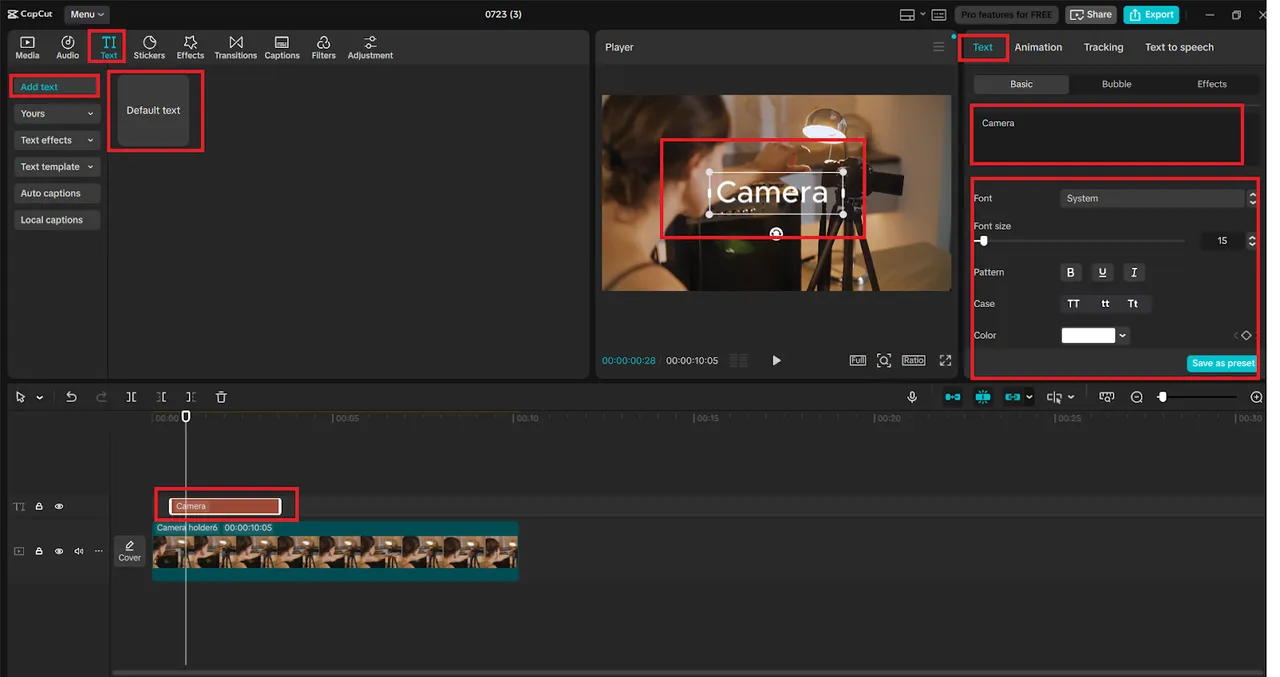Mute the main video track audio
Image resolution: width=1280 pixels, height=677 pixels.
[x=79, y=551]
